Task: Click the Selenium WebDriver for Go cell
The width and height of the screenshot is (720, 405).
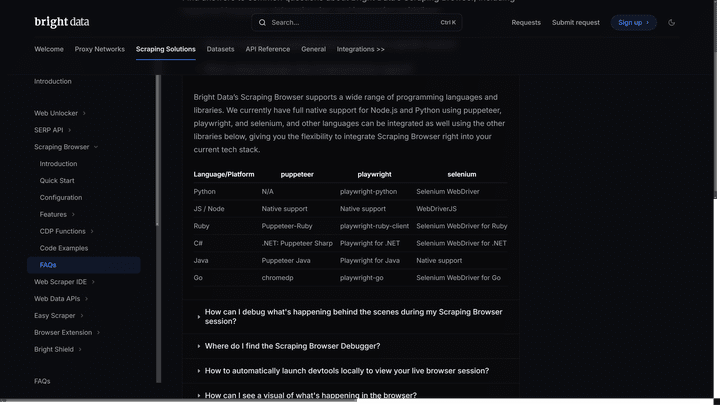Action: (458, 278)
